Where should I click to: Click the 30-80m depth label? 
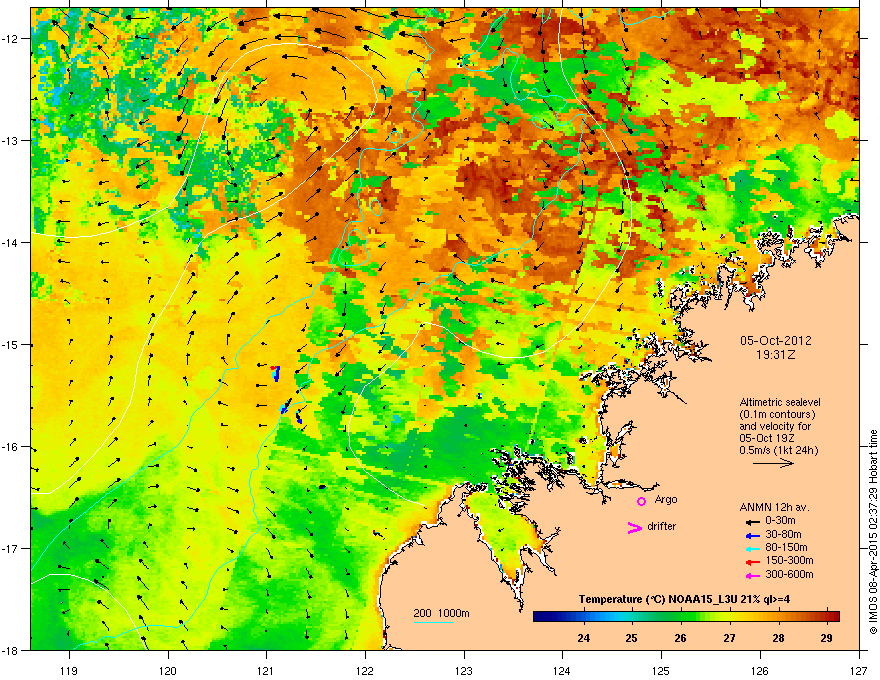tap(783, 534)
